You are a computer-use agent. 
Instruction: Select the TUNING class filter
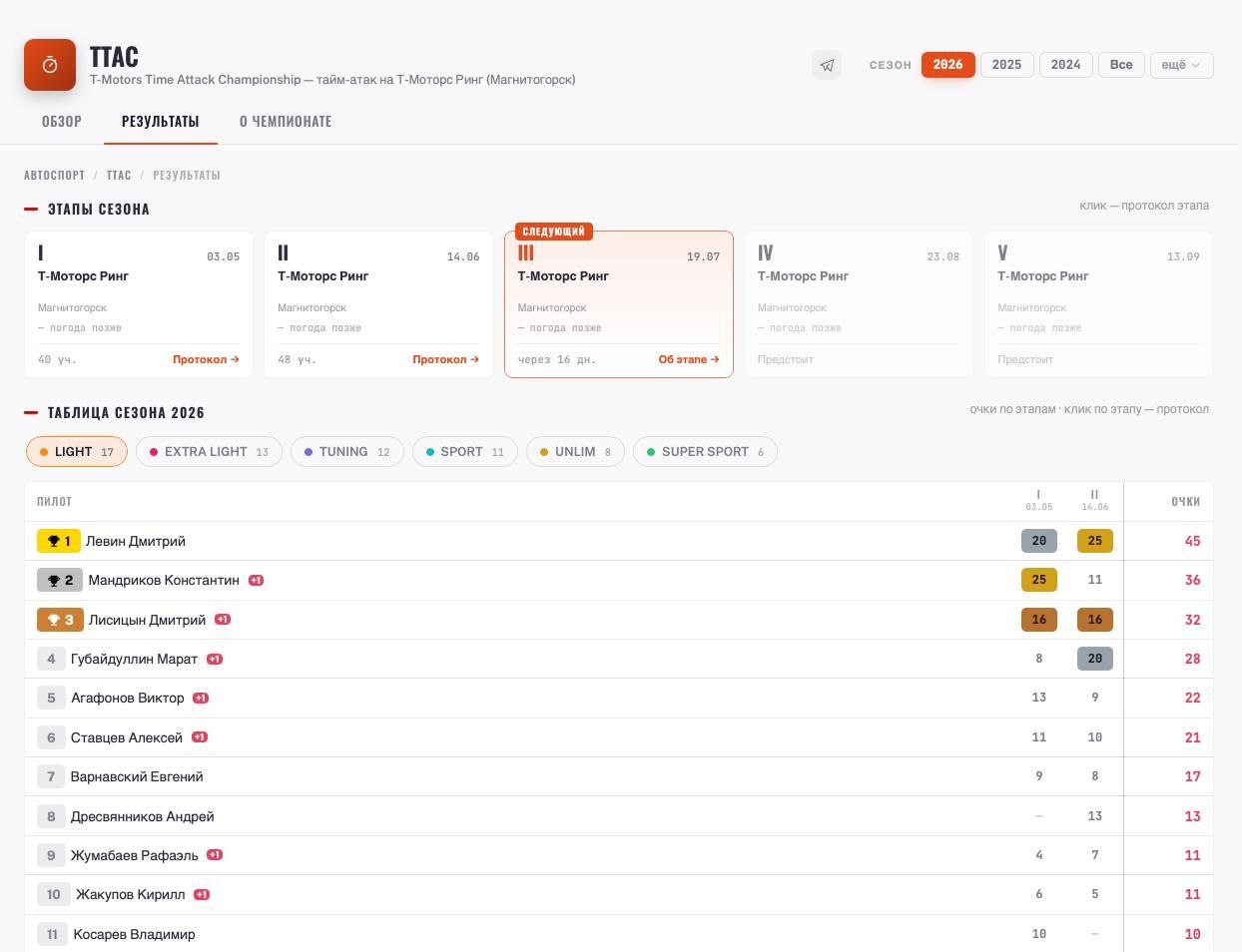point(347,452)
